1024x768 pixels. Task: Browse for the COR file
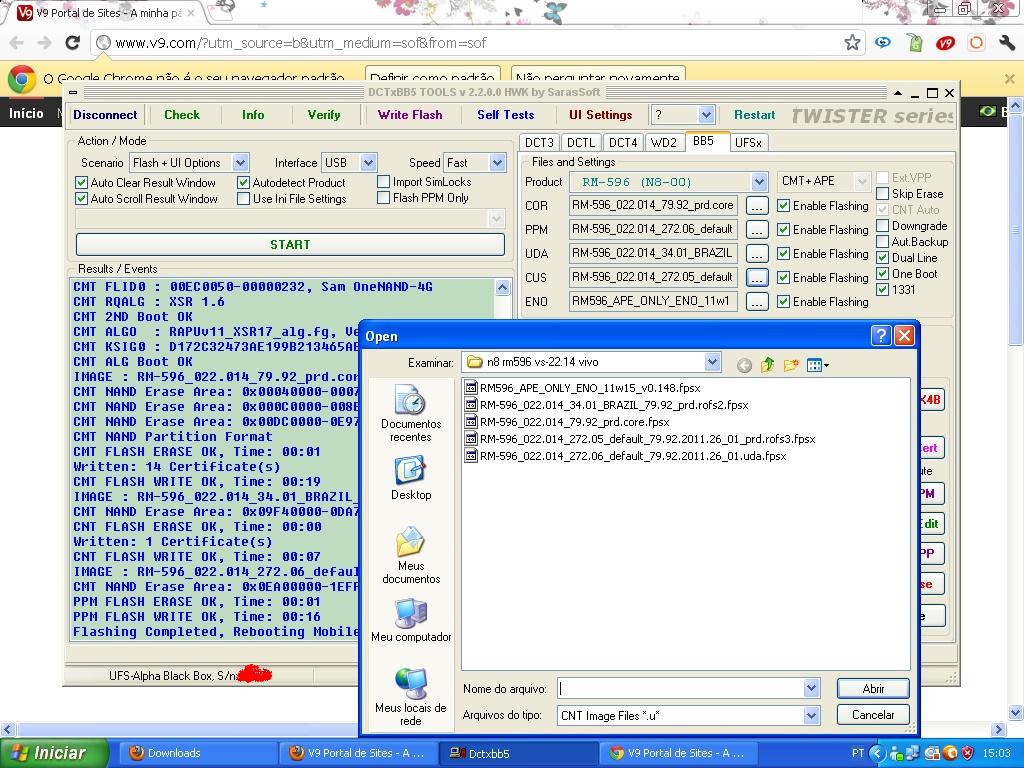(757, 206)
